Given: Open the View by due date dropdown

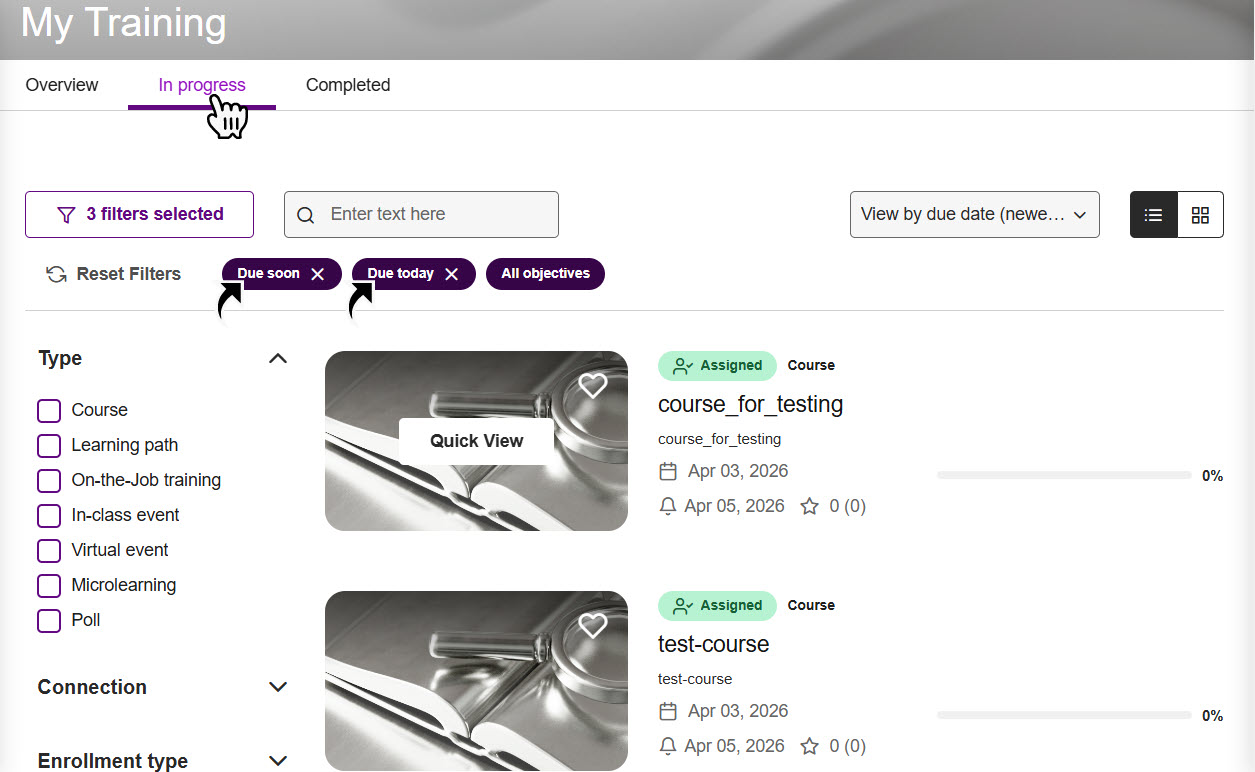Looking at the screenshot, I should pyautogui.click(x=974, y=215).
